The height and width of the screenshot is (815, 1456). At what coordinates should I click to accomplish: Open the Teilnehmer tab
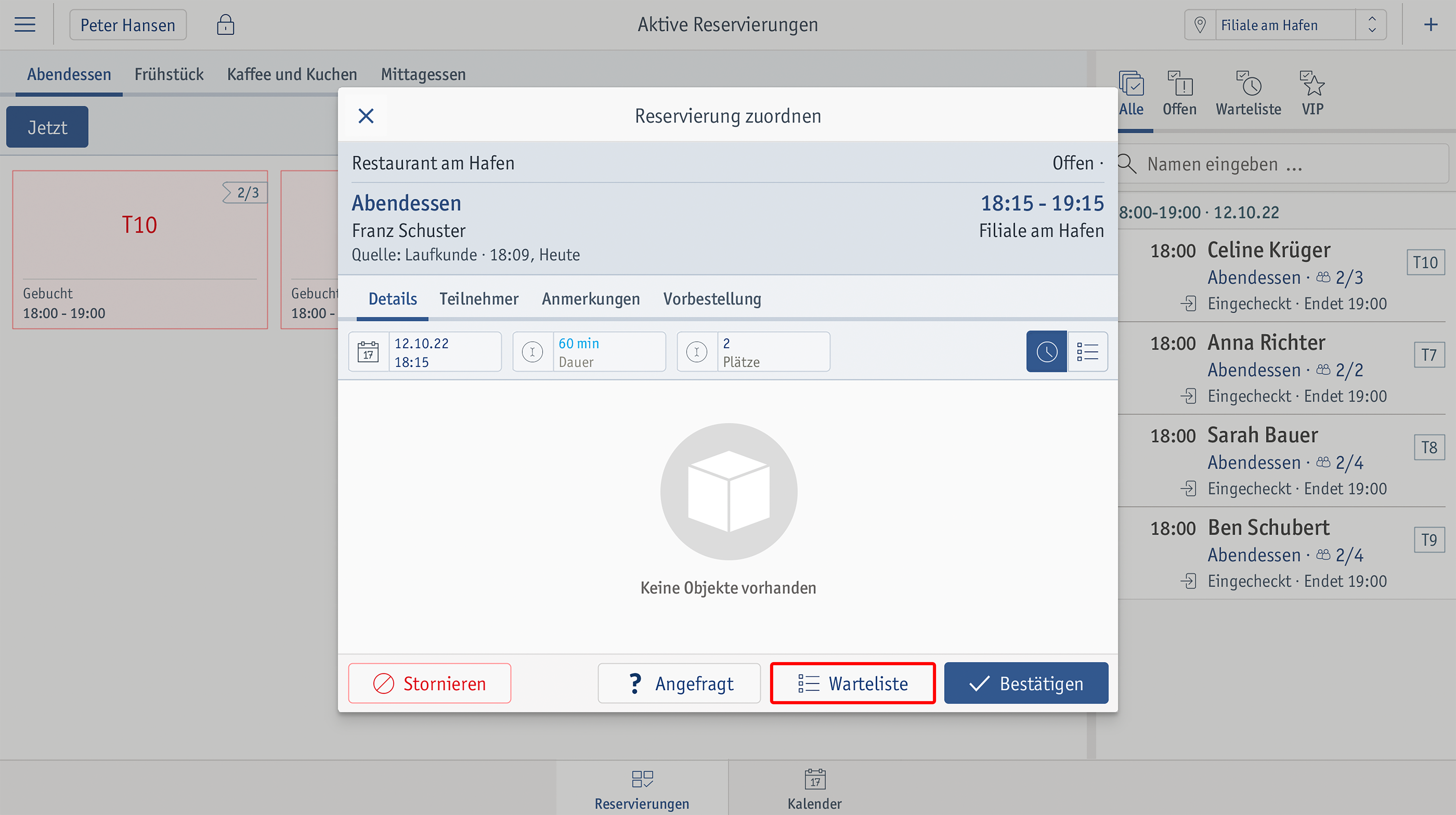(x=479, y=299)
